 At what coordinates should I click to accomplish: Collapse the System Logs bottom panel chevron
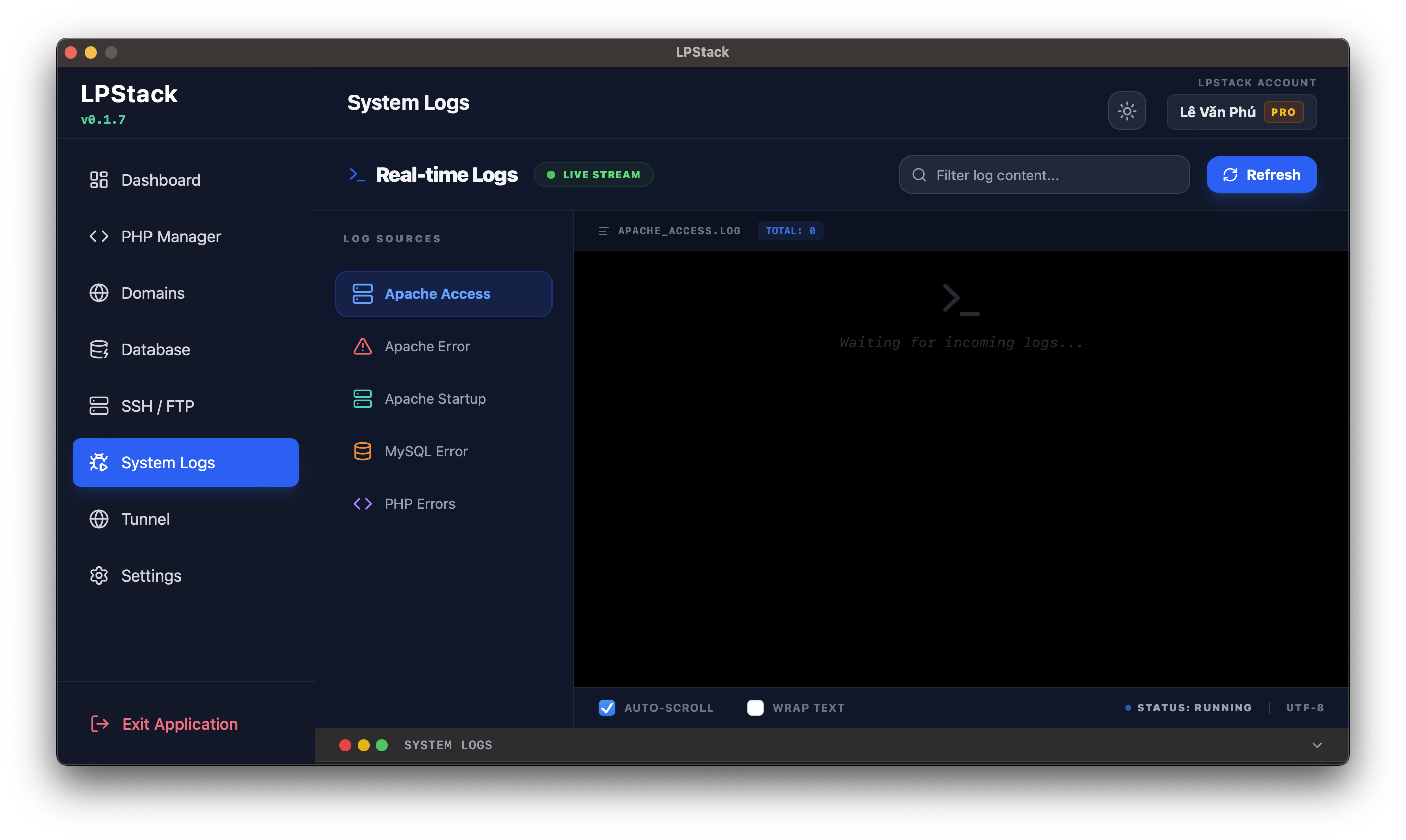click(1318, 745)
